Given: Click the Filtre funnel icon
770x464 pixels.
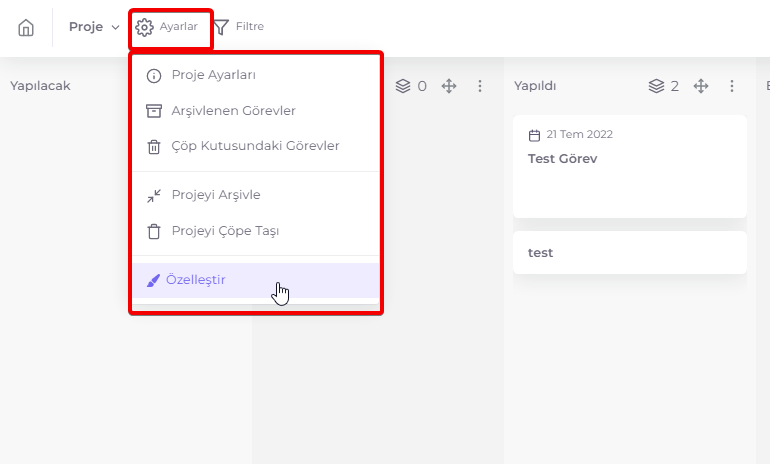Looking at the screenshot, I should pos(221,27).
